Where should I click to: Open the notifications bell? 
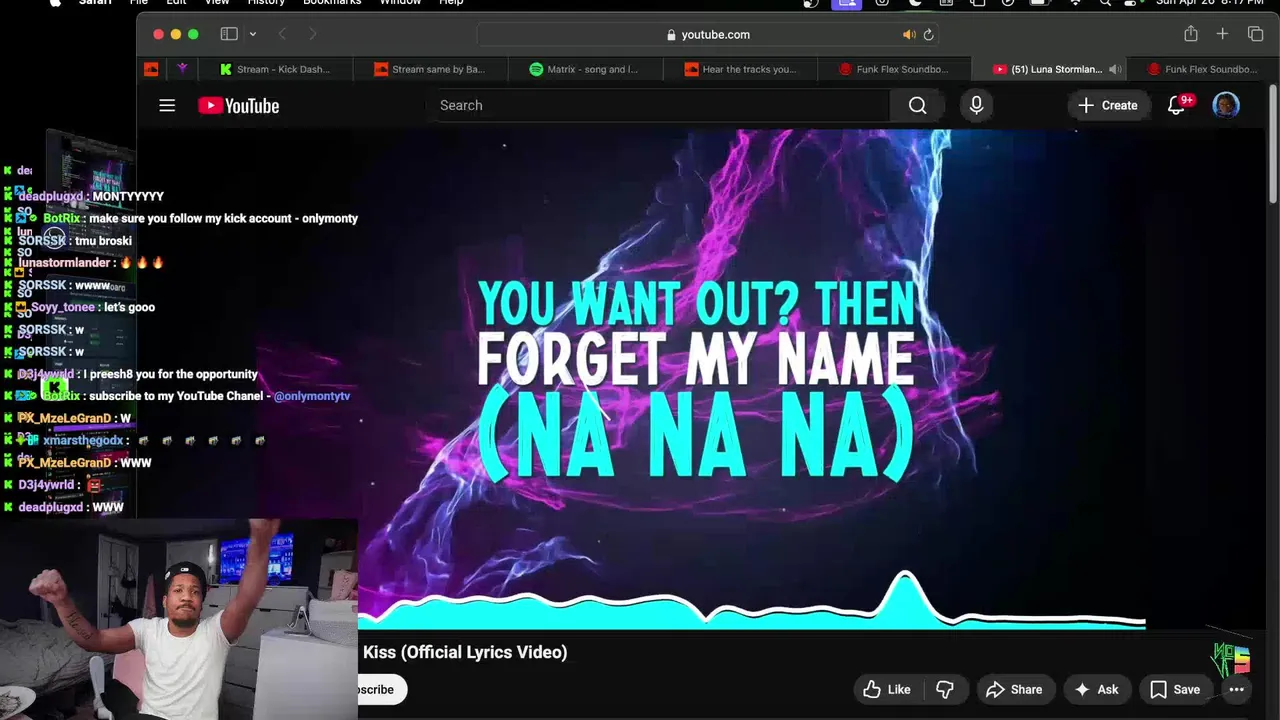[x=1177, y=105]
